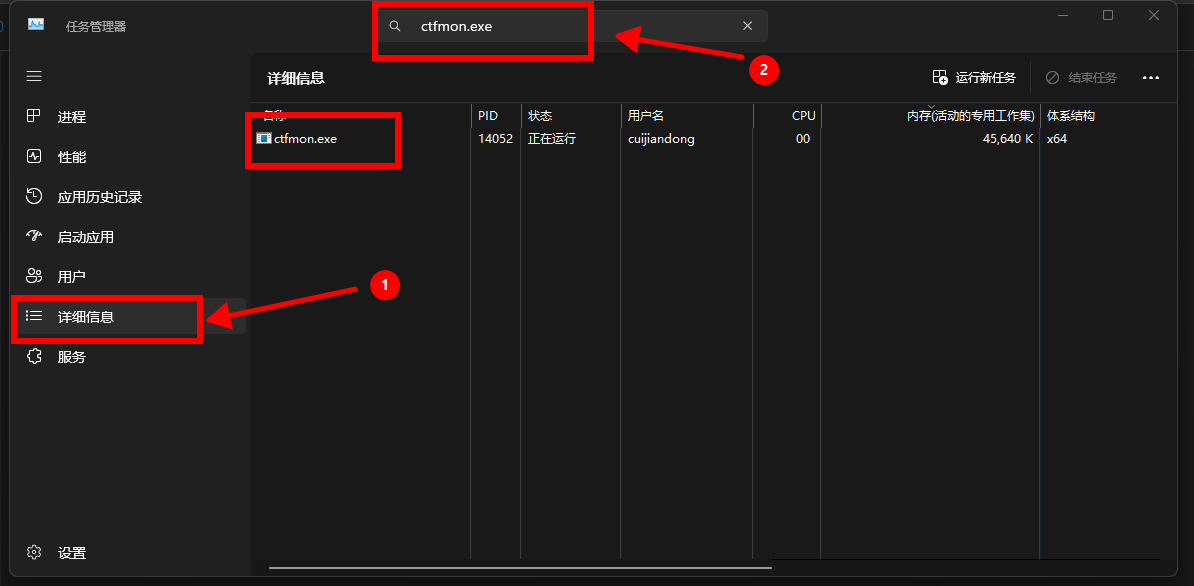This screenshot has width=1194, height=586.
Task: Click 运行新任务 (Run new task) button
Action: click(974, 78)
